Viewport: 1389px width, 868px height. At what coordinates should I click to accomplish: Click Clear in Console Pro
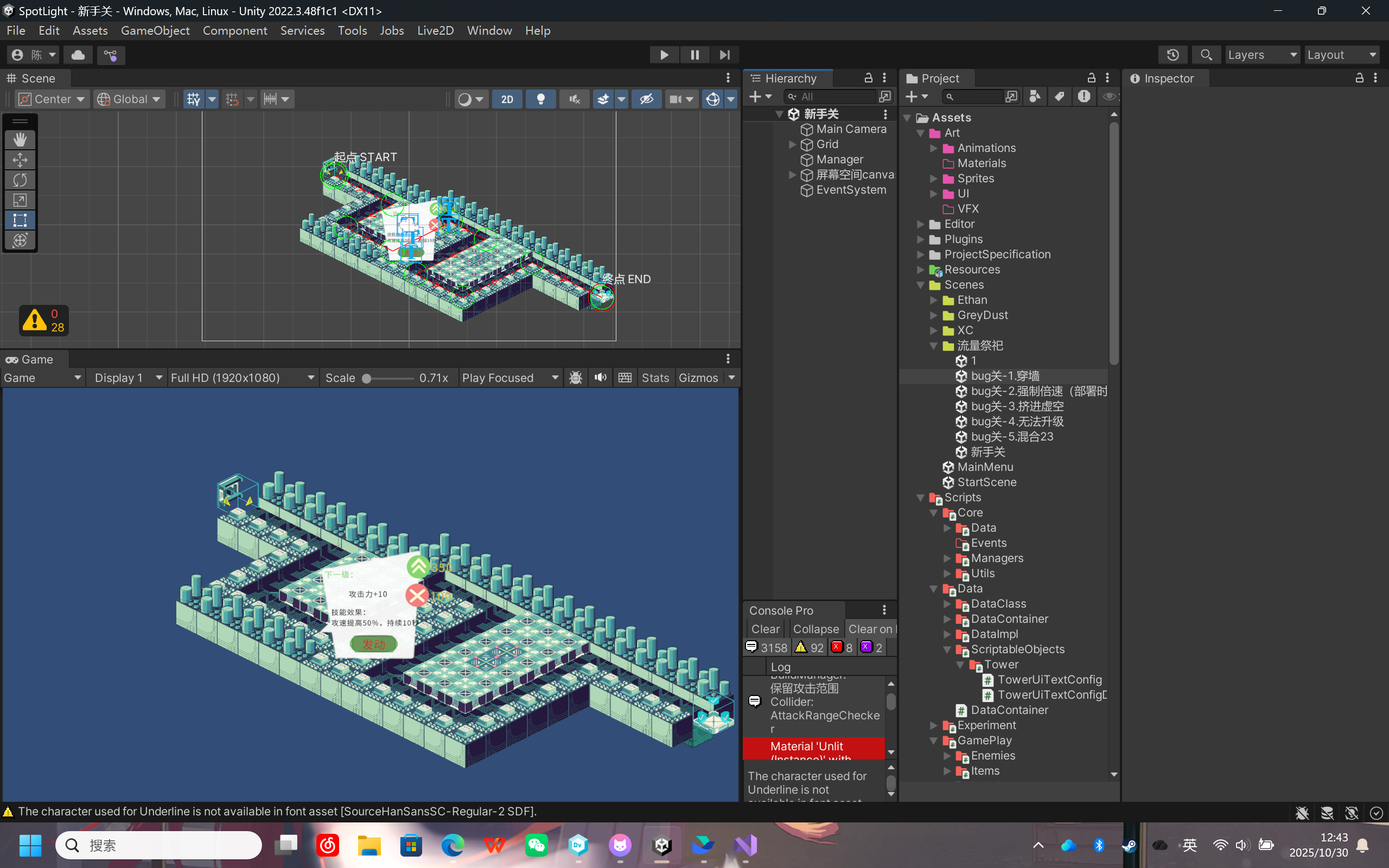pos(765,629)
